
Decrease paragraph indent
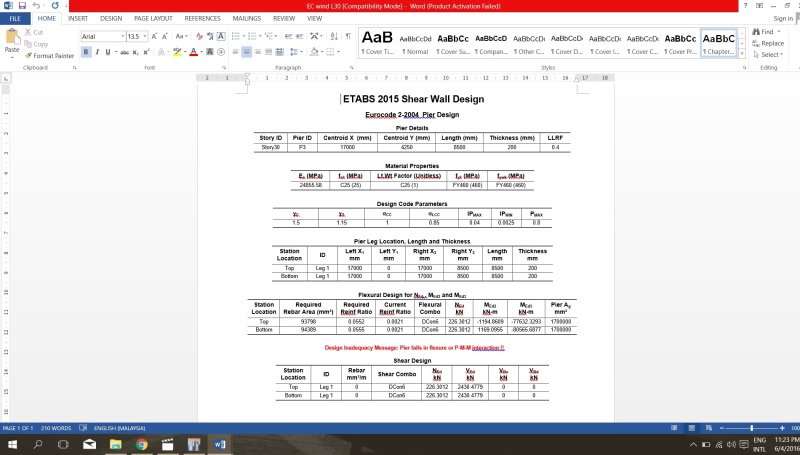tap(288, 36)
